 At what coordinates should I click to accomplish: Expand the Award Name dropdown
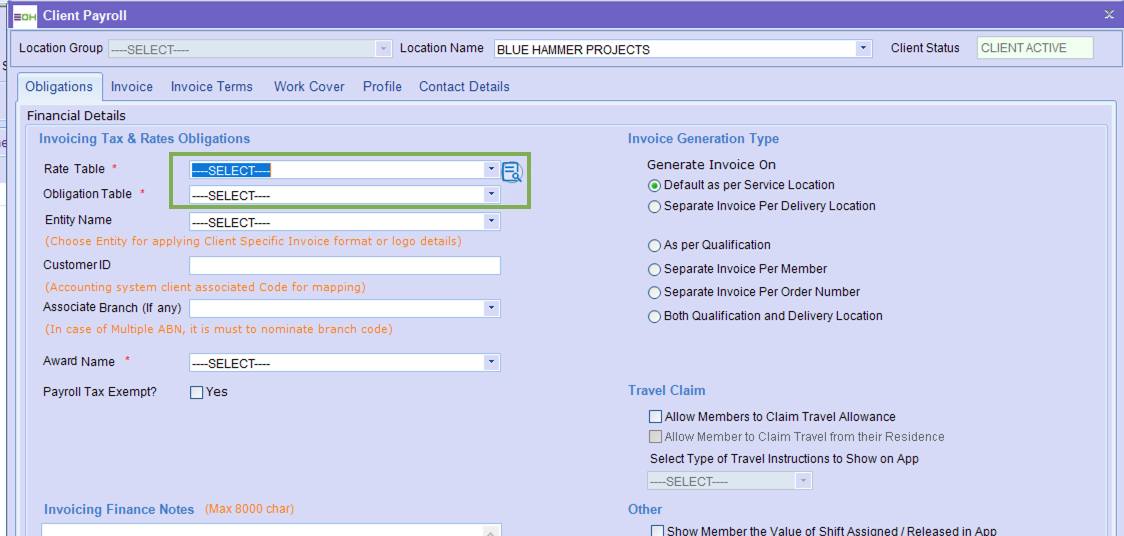pyautogui.click(x=491, y=363)
